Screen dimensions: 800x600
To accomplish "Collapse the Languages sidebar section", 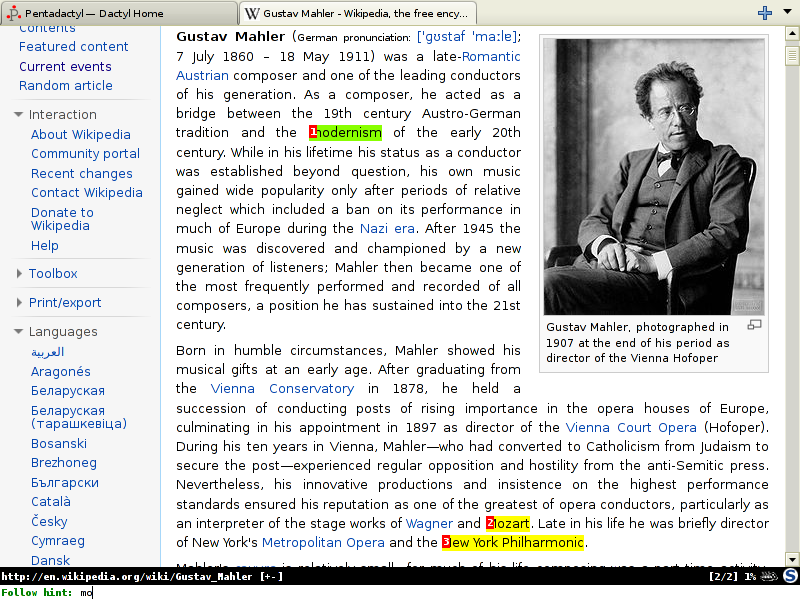I will coord(18,332).
